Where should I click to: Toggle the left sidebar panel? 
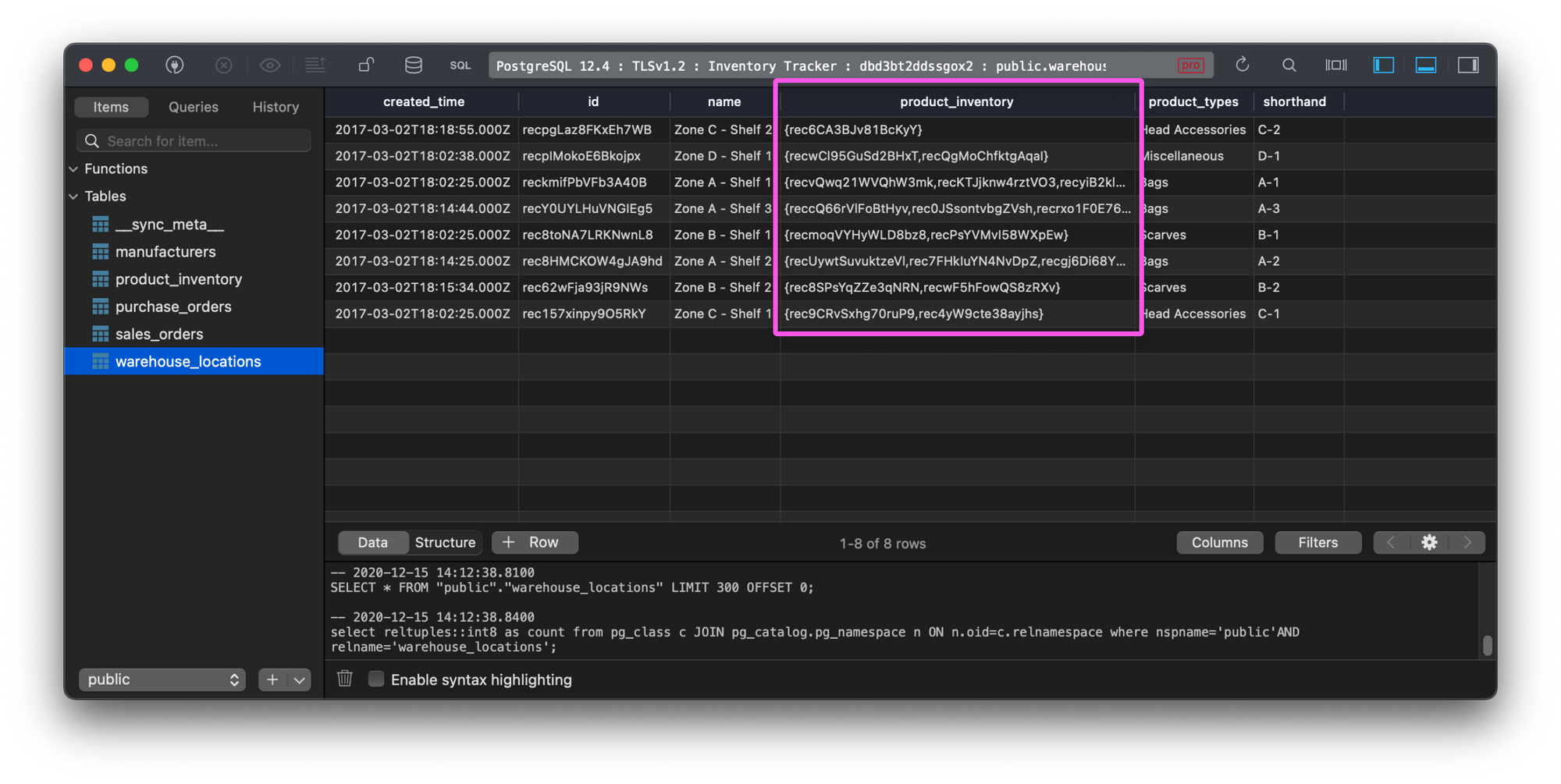(x=1384, y=66)
